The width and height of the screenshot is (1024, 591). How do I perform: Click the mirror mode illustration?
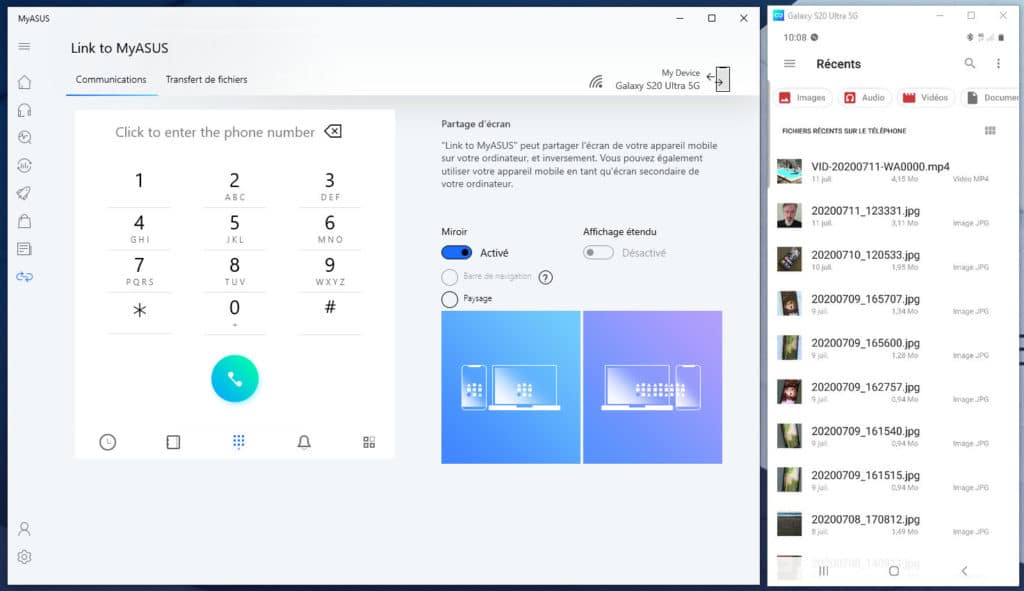tap(511, 387)
